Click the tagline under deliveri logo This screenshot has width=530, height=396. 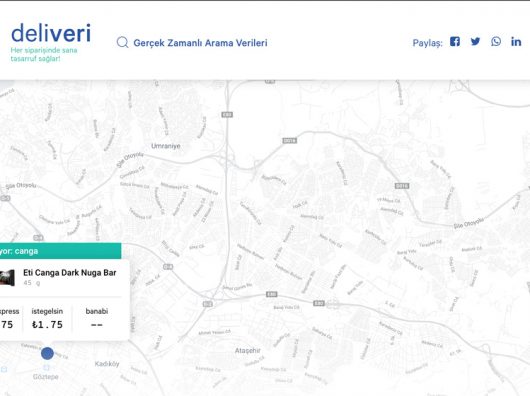click(x=44, y=54)
